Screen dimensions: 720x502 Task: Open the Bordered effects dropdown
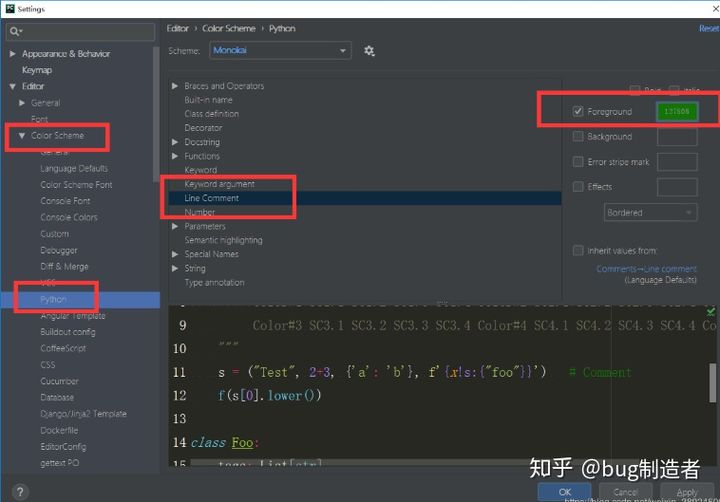click(650, 213)
